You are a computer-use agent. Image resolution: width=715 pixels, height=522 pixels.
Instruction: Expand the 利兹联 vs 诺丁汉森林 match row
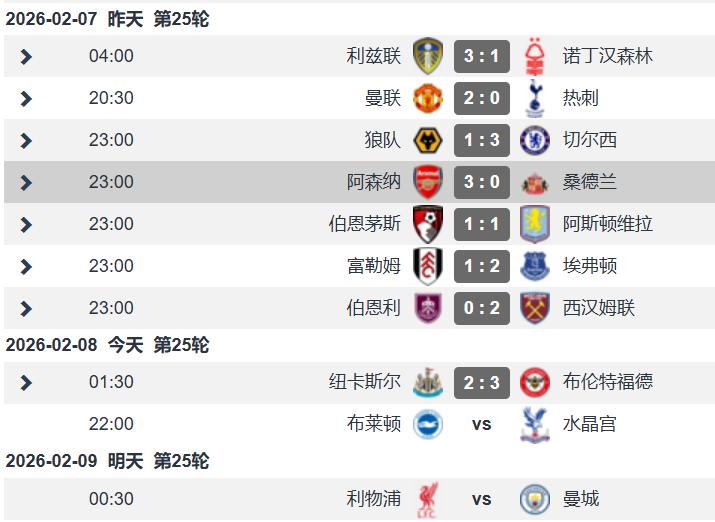(26, 57)
